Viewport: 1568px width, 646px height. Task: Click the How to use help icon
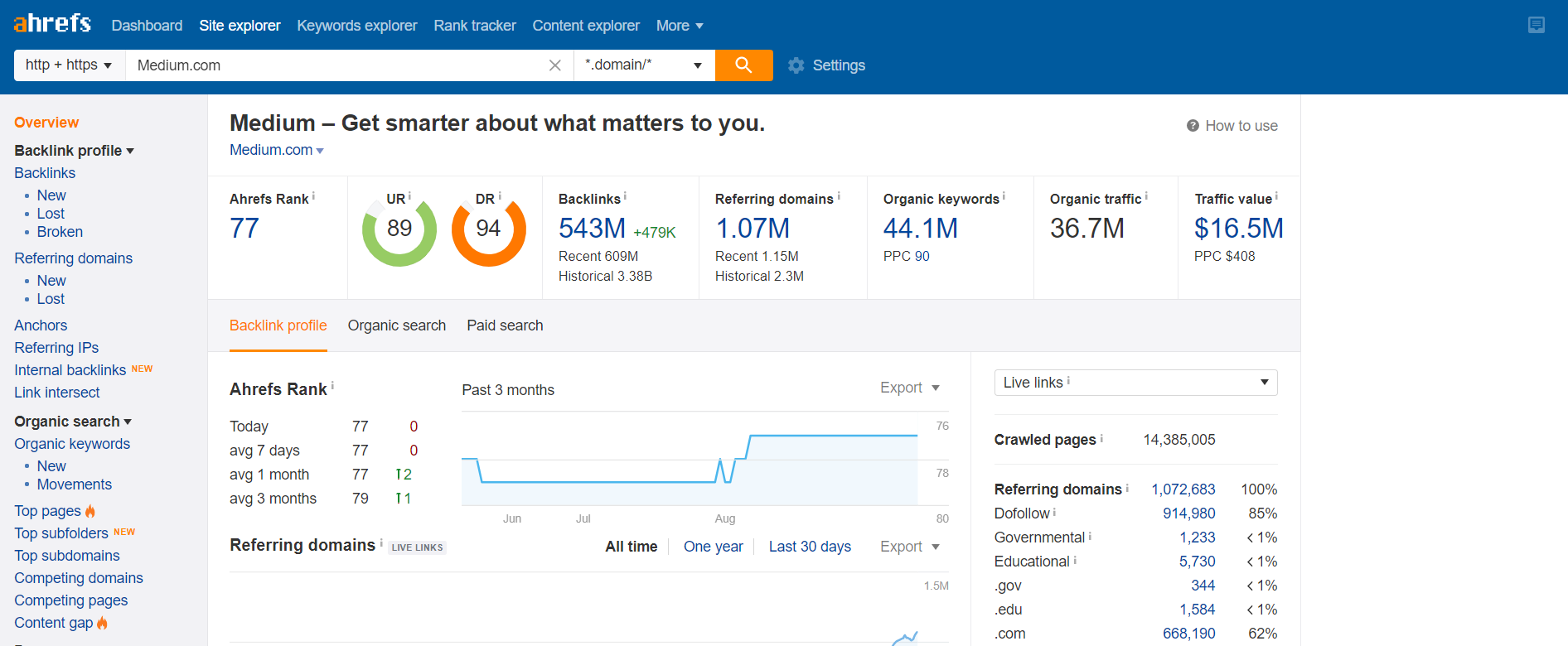click(x=1193, y=126)
